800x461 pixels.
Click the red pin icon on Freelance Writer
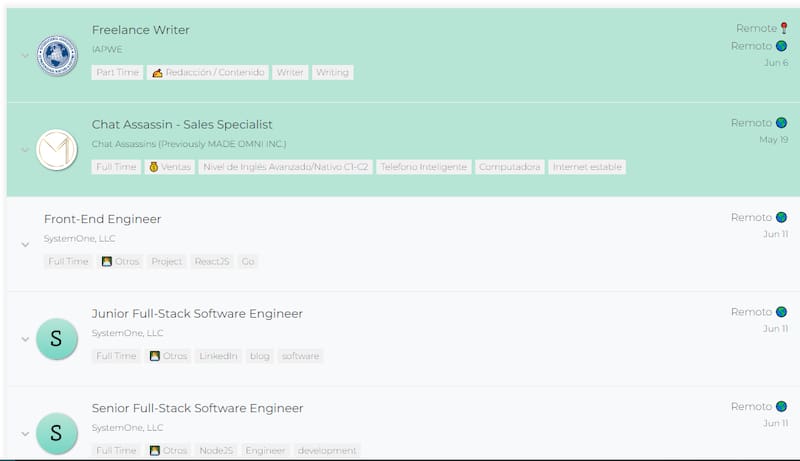783,28
